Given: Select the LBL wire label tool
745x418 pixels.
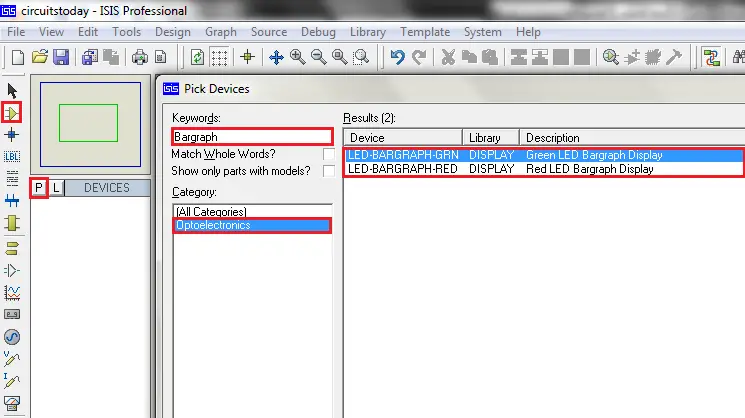Looking at the screenshot, I should point(12,157).
